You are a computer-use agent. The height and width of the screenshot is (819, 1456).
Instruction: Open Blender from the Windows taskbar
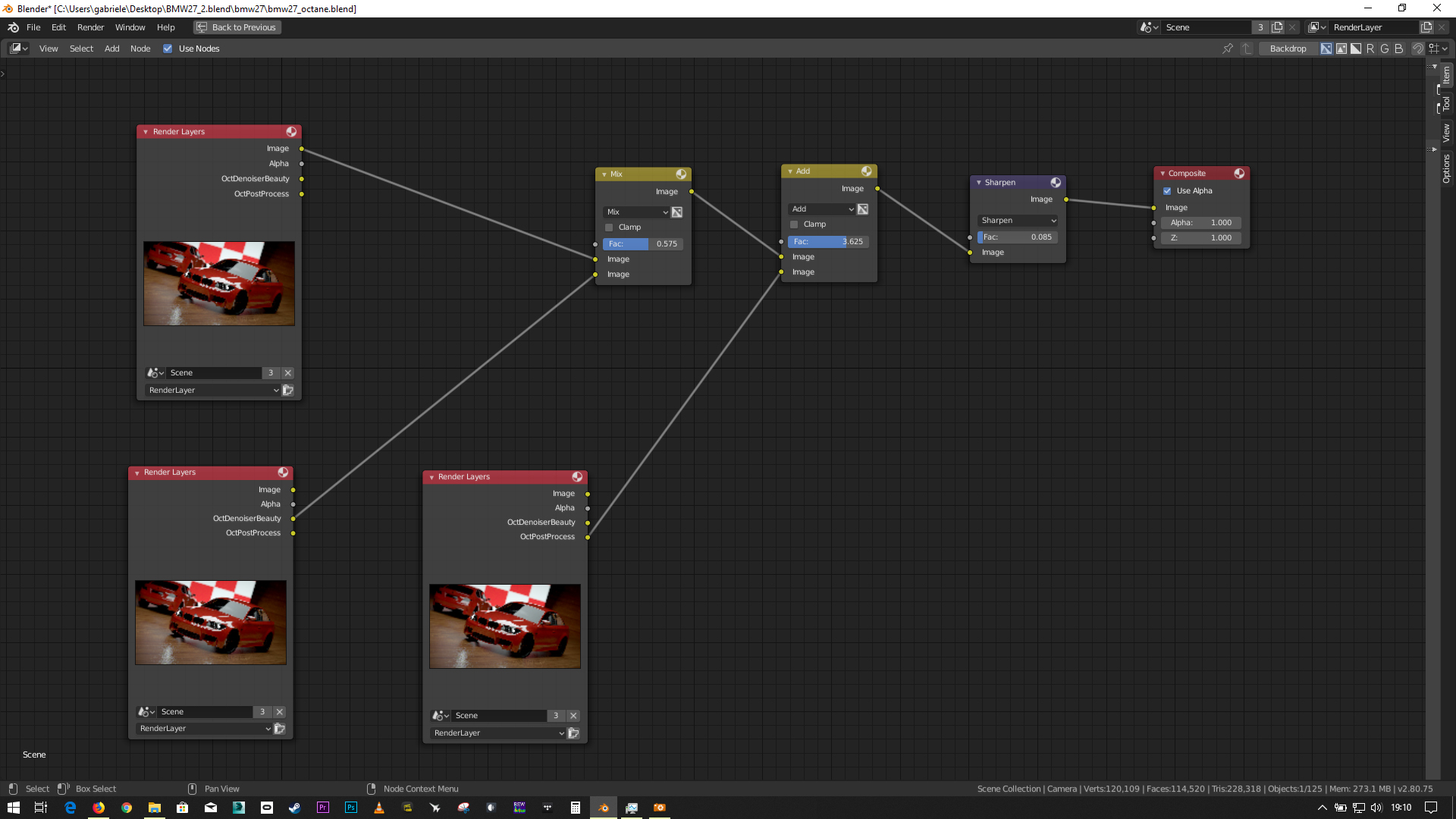click(604, 808)
